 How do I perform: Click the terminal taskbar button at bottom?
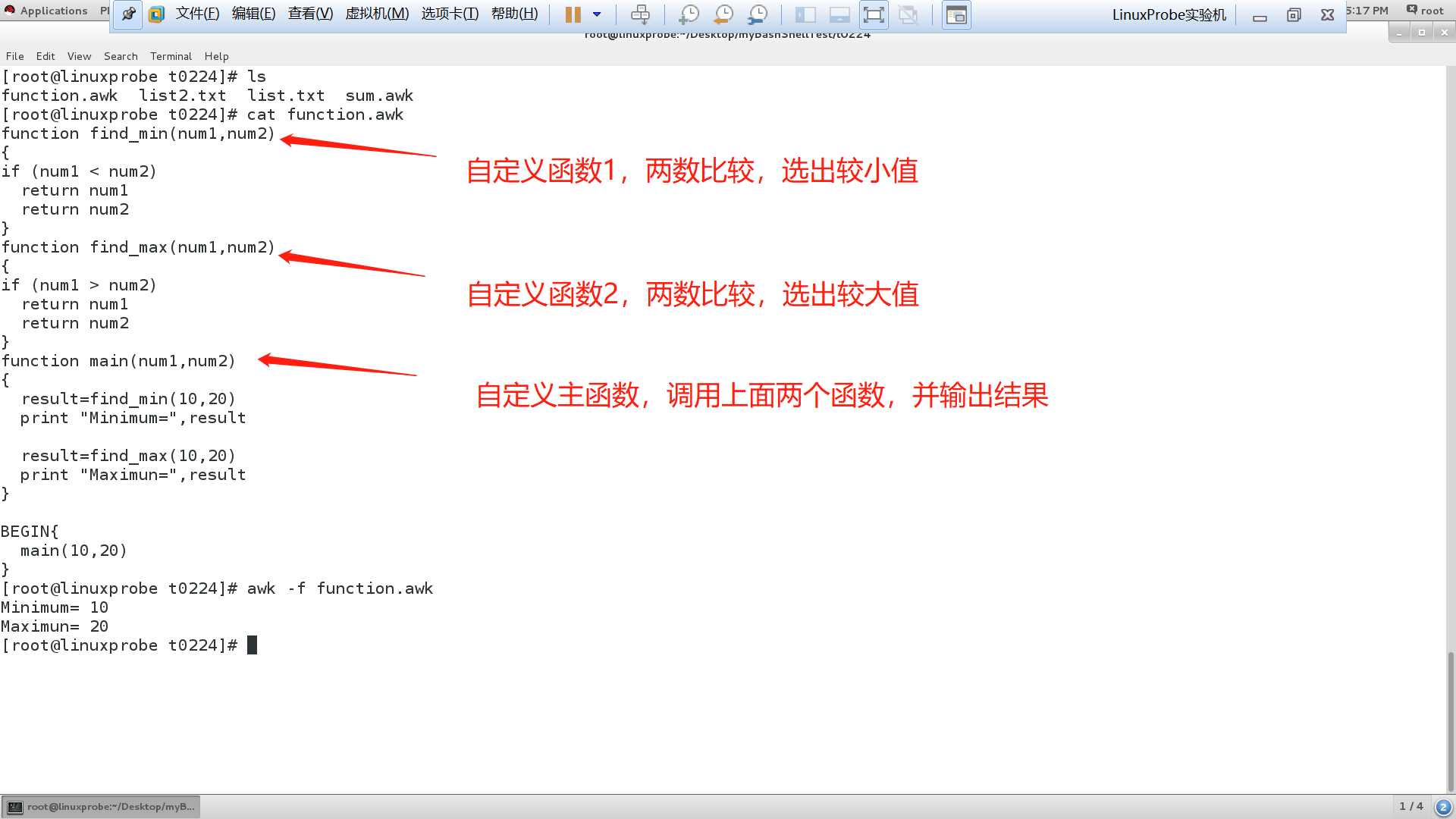[102, 807]
